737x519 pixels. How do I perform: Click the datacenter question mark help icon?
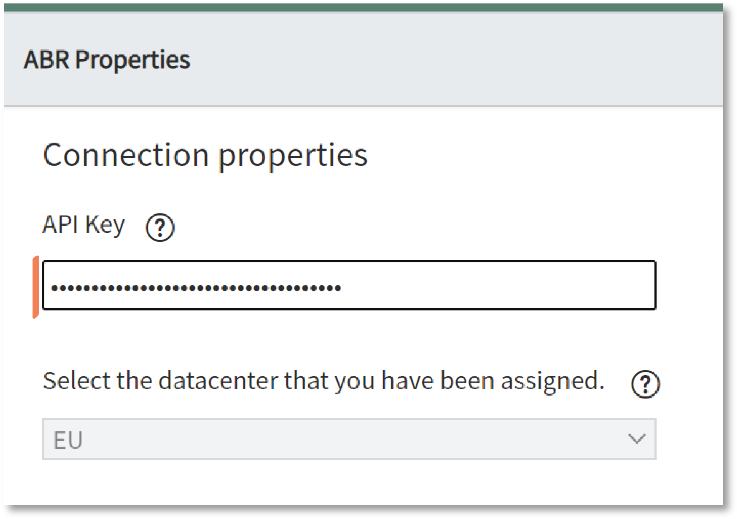click(645, 384)
